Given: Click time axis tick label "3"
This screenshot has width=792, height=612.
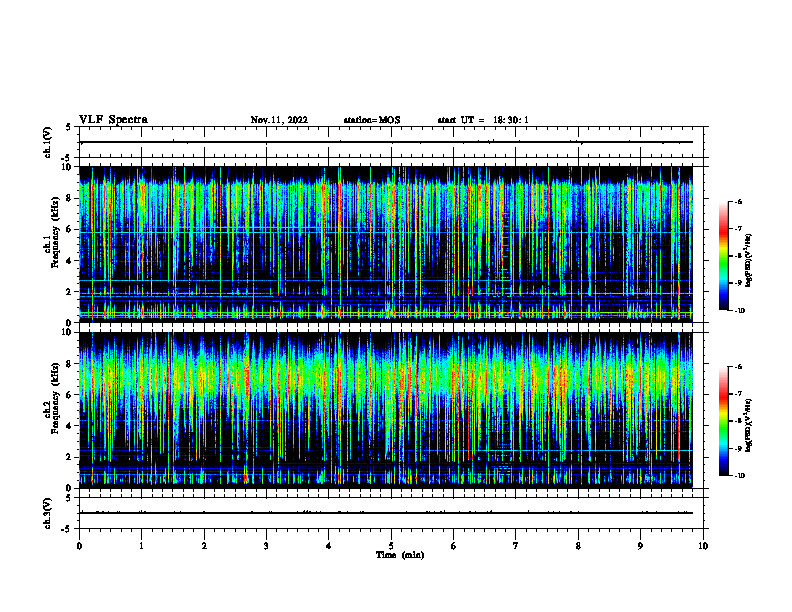Looking at the screenshot, I should 266,546.
